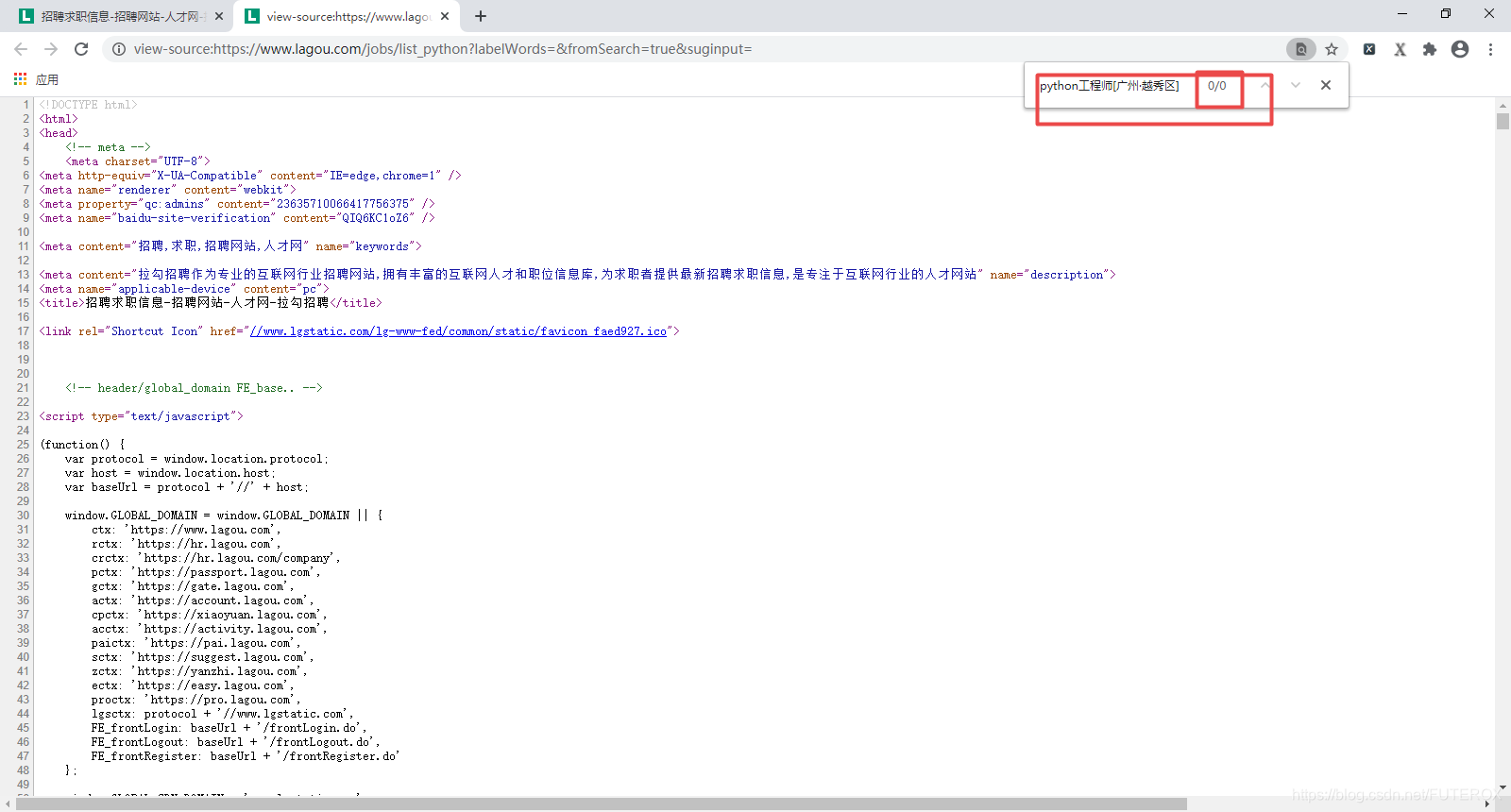Go back to the previous page
1511x812 pixels.
(x=21, y=49)
